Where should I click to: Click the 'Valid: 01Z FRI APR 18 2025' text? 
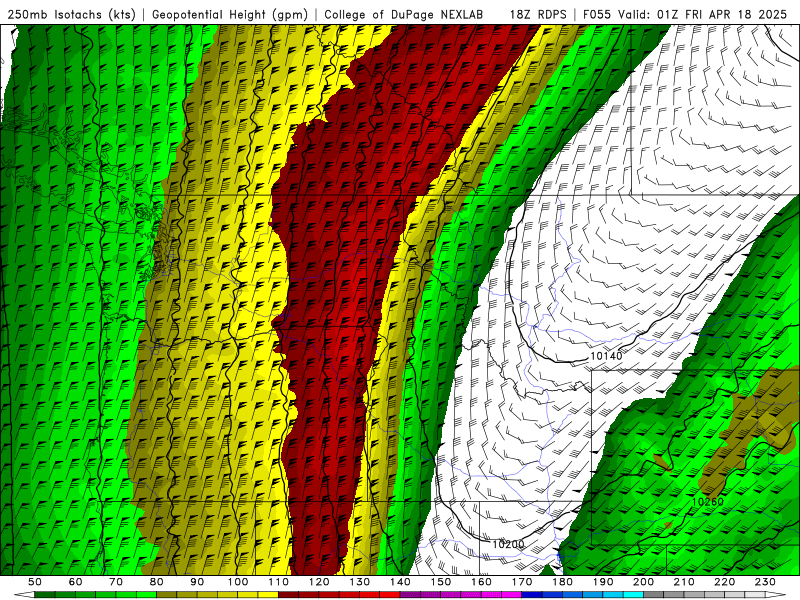(703, 15)
